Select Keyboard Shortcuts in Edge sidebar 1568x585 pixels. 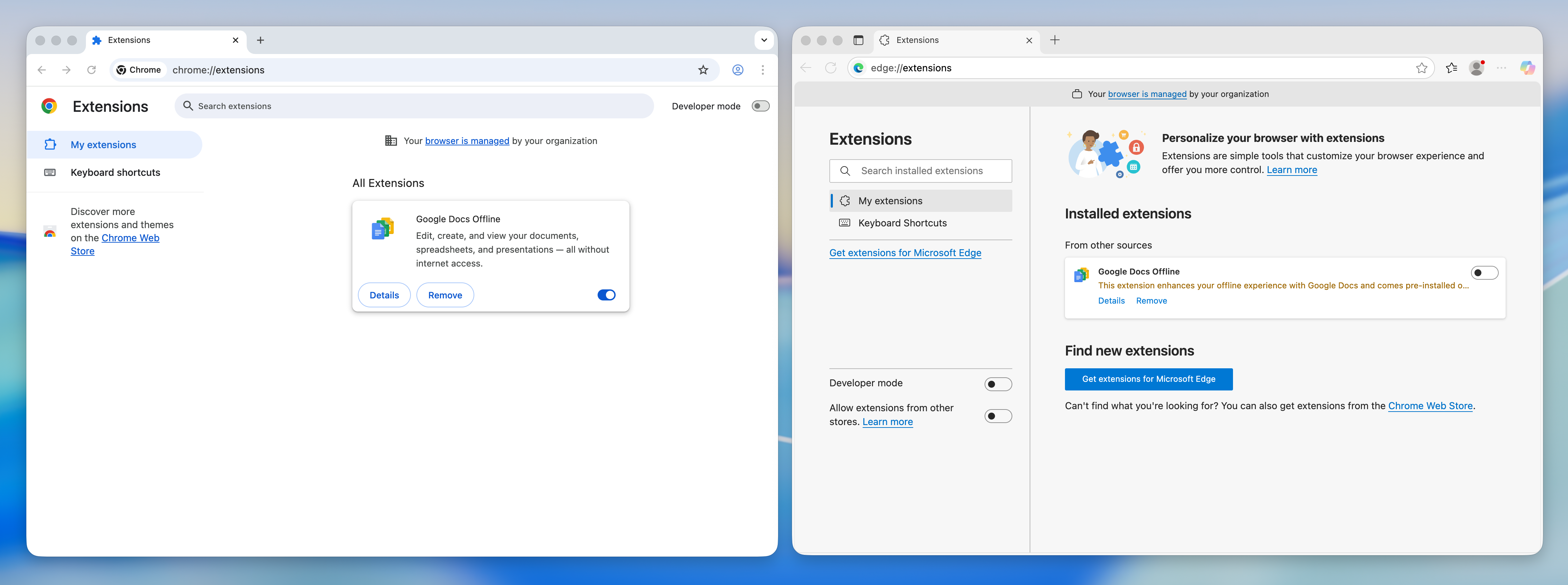[902, 223]
